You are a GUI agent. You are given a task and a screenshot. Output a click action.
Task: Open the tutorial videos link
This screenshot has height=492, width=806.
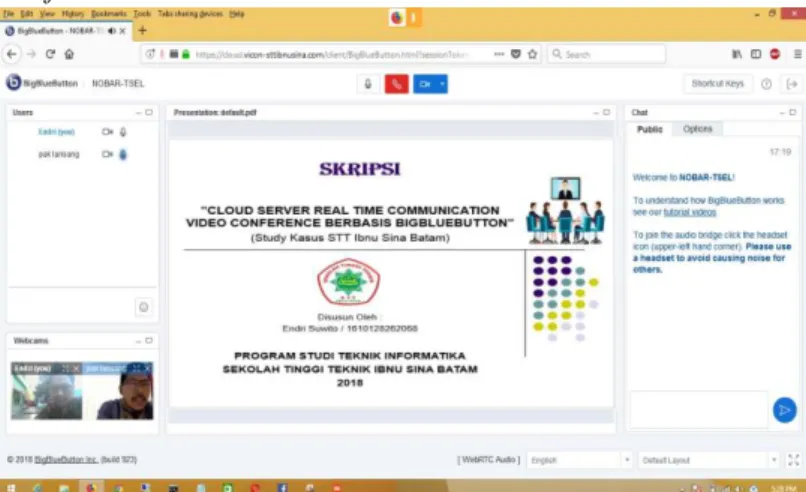click(x=689, y=212)
